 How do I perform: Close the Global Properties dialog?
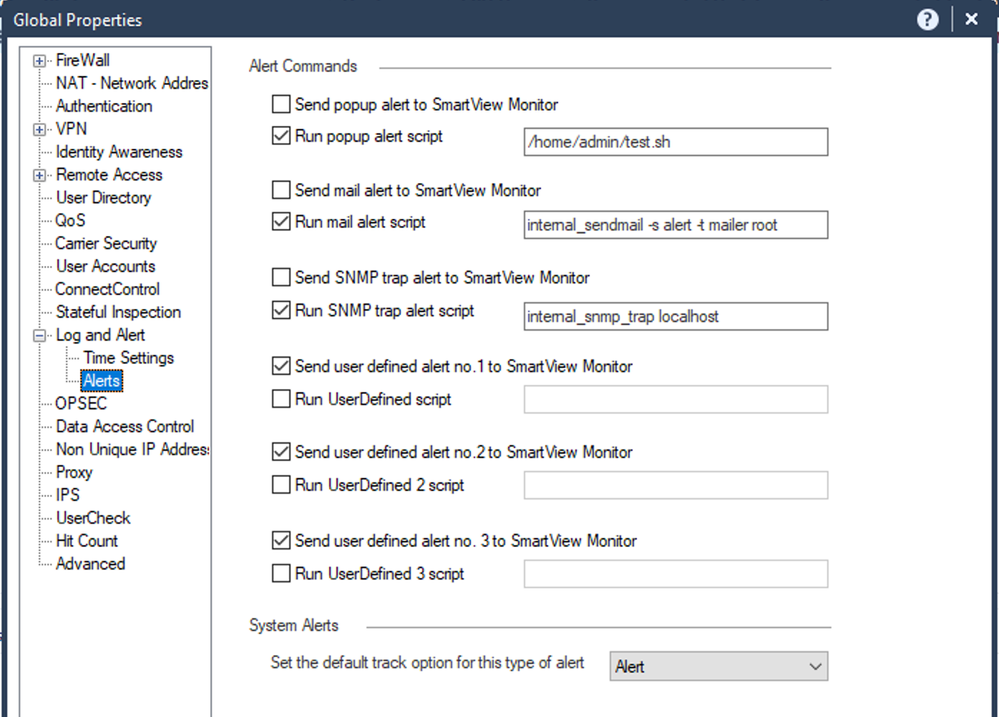[x=971, y=19]
